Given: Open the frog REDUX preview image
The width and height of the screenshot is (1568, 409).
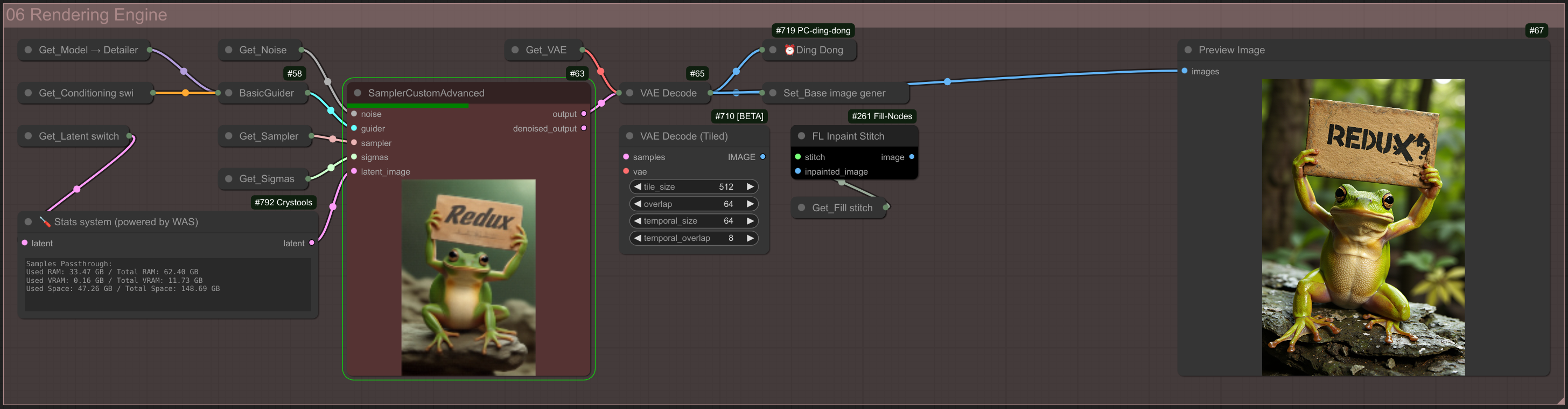Looking at the screenshot, I should (1363, 227).
